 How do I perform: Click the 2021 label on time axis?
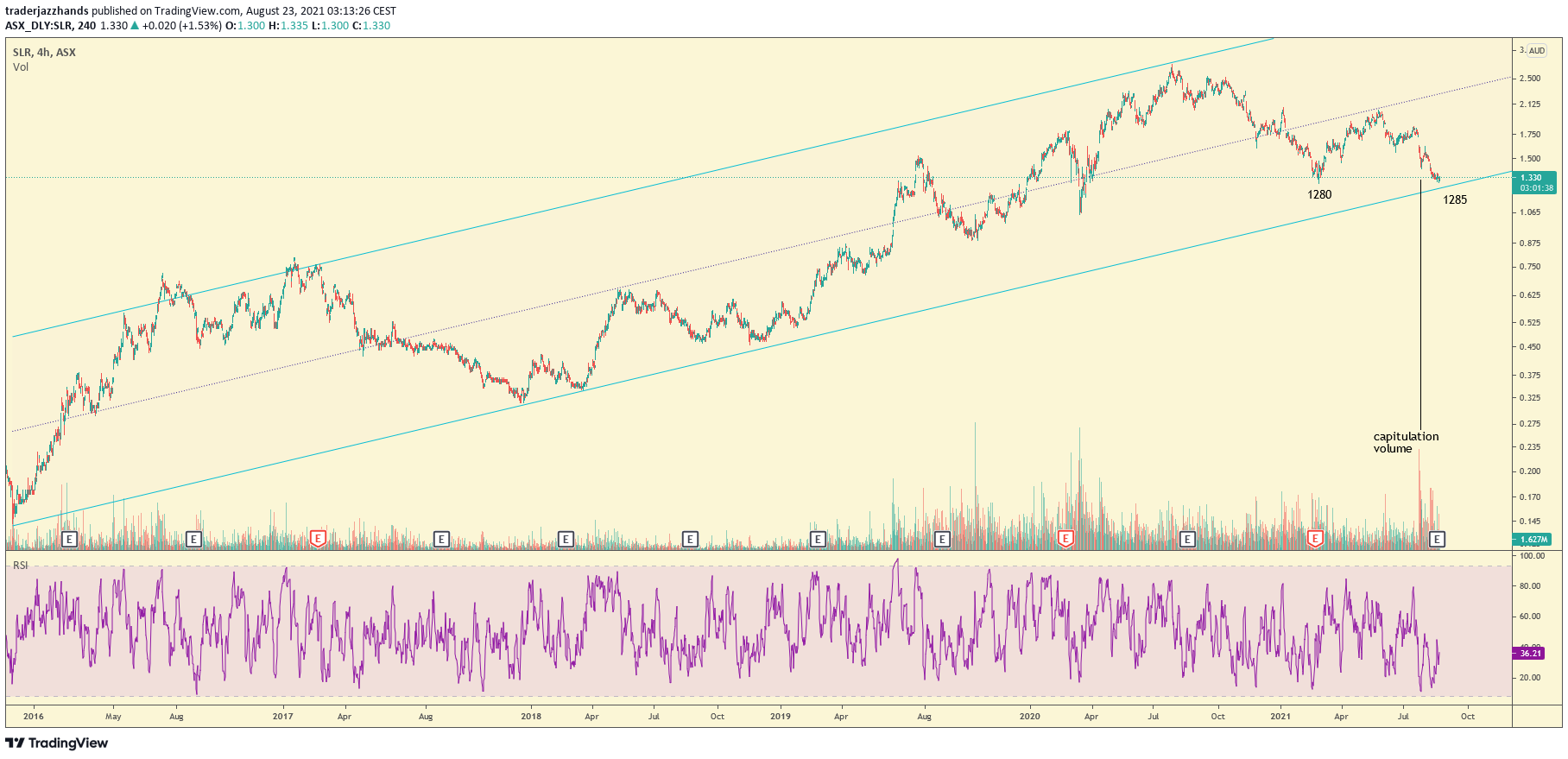pyautogui.click(x=1280, y=716)
